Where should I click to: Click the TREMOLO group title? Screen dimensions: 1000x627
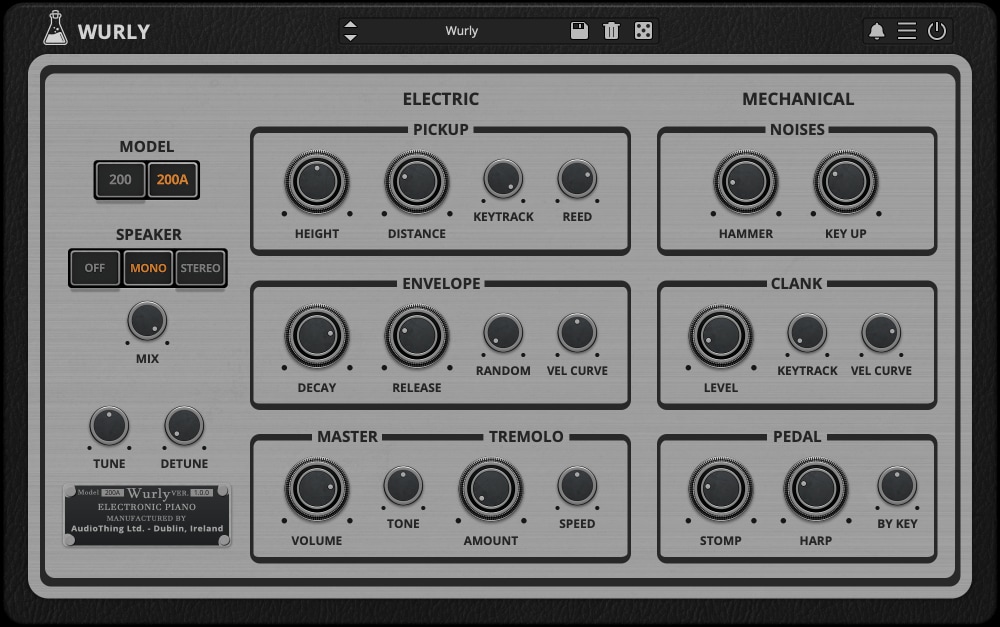pos(526,436)
